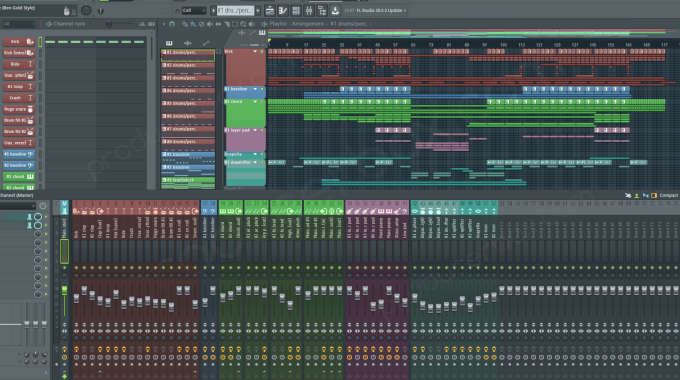Switch picker to the automation clips tab

(x=206, y=43)
